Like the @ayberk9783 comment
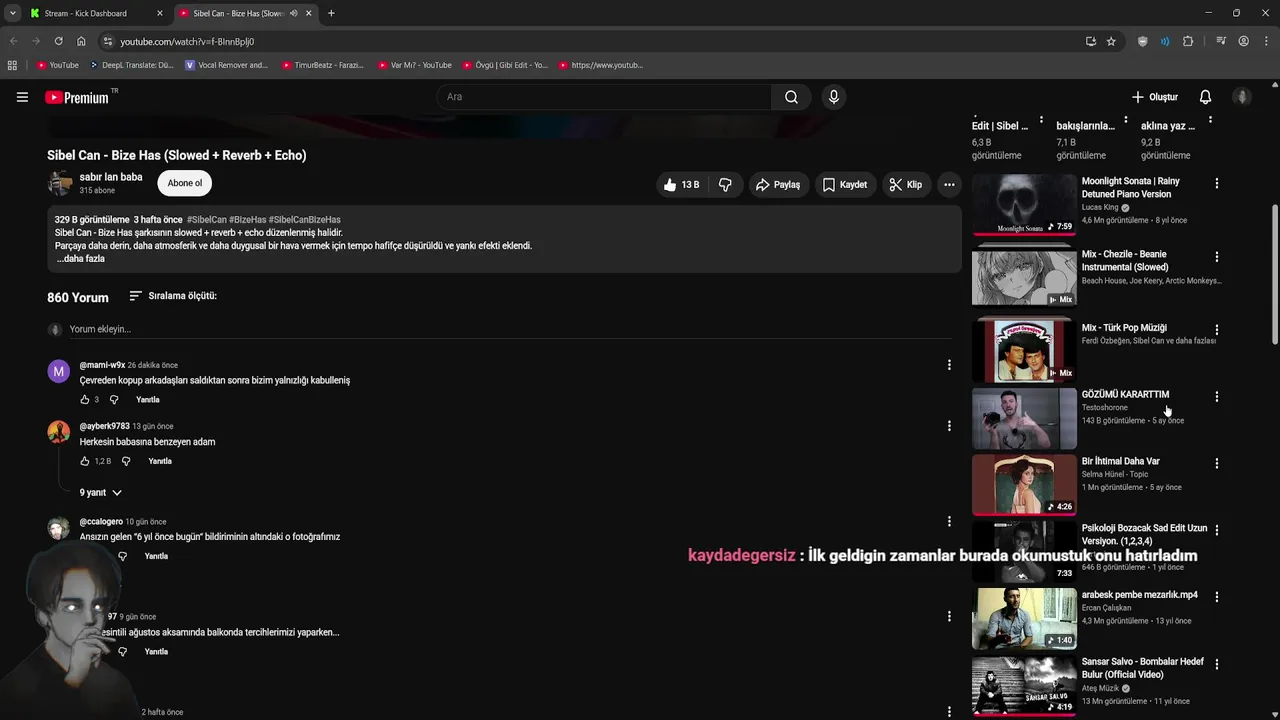1280x720 pixels. click(x=85, y=461)
